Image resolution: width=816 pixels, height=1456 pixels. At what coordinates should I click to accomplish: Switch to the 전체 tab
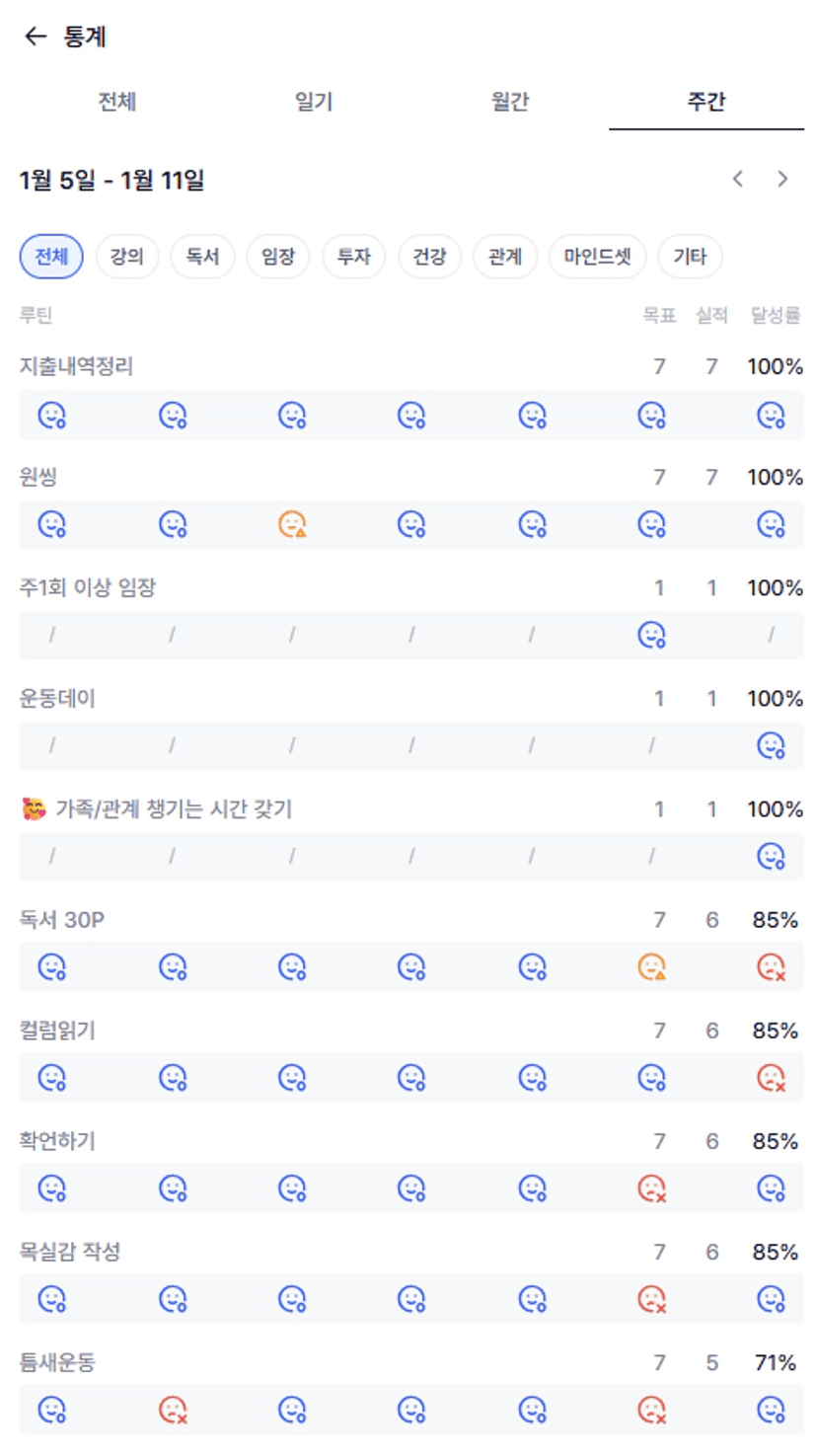coord(116,102)
